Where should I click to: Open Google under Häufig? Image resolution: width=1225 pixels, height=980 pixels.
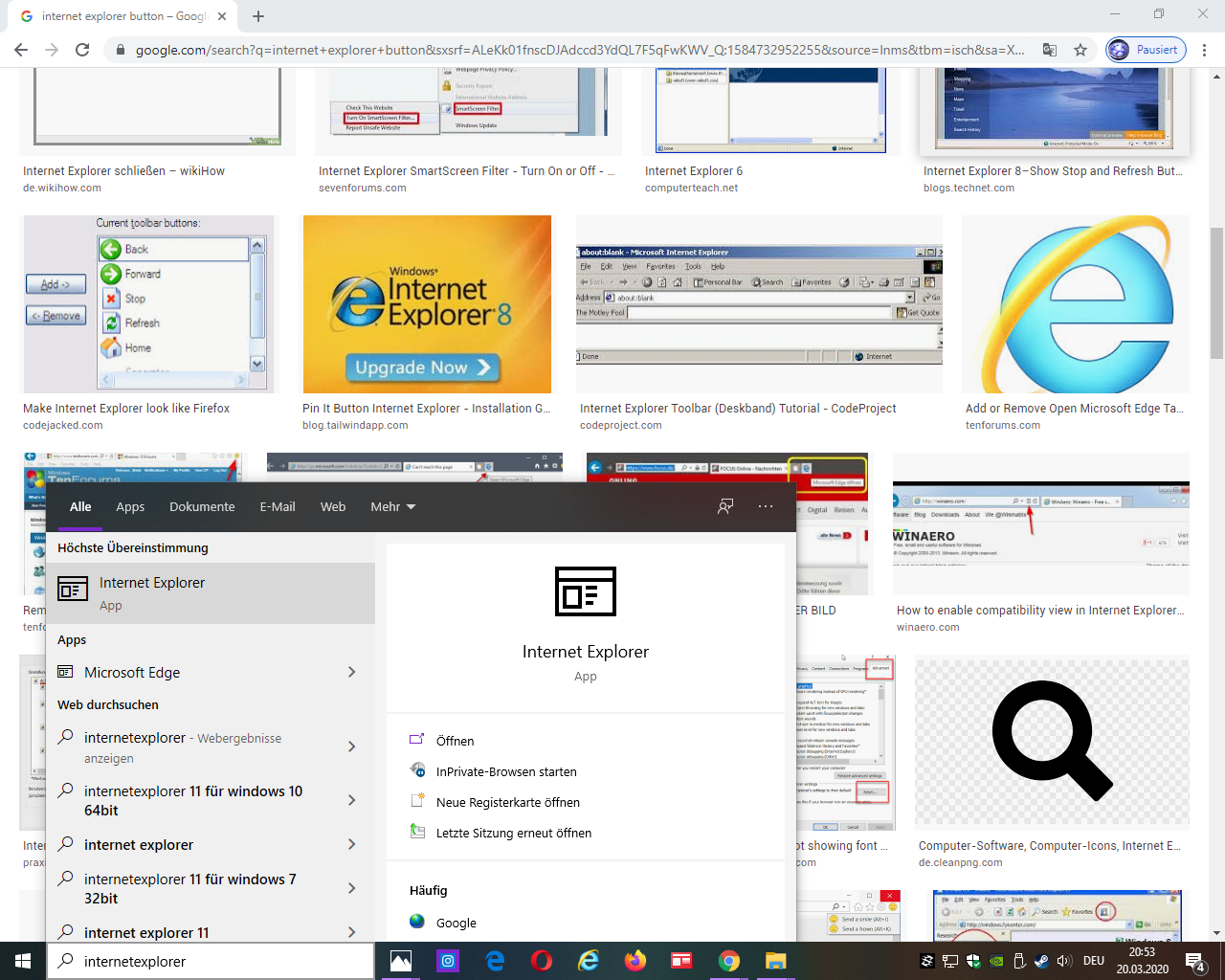click(x=456, y=923)
